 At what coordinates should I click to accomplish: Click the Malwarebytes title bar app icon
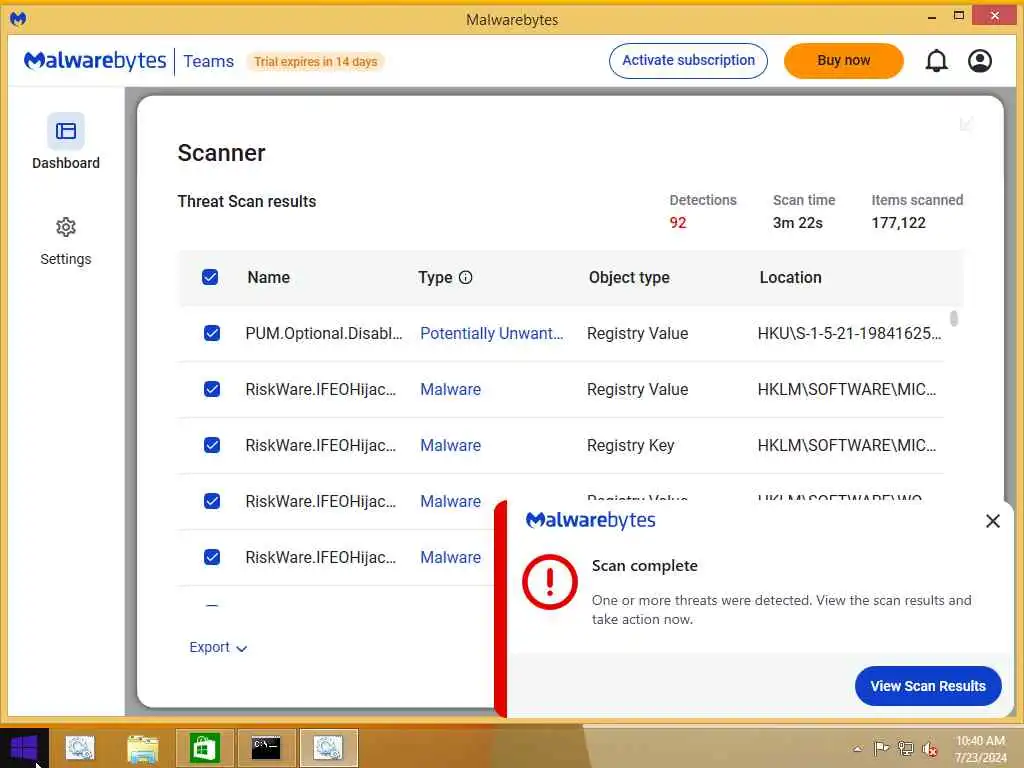click(18, 19)
